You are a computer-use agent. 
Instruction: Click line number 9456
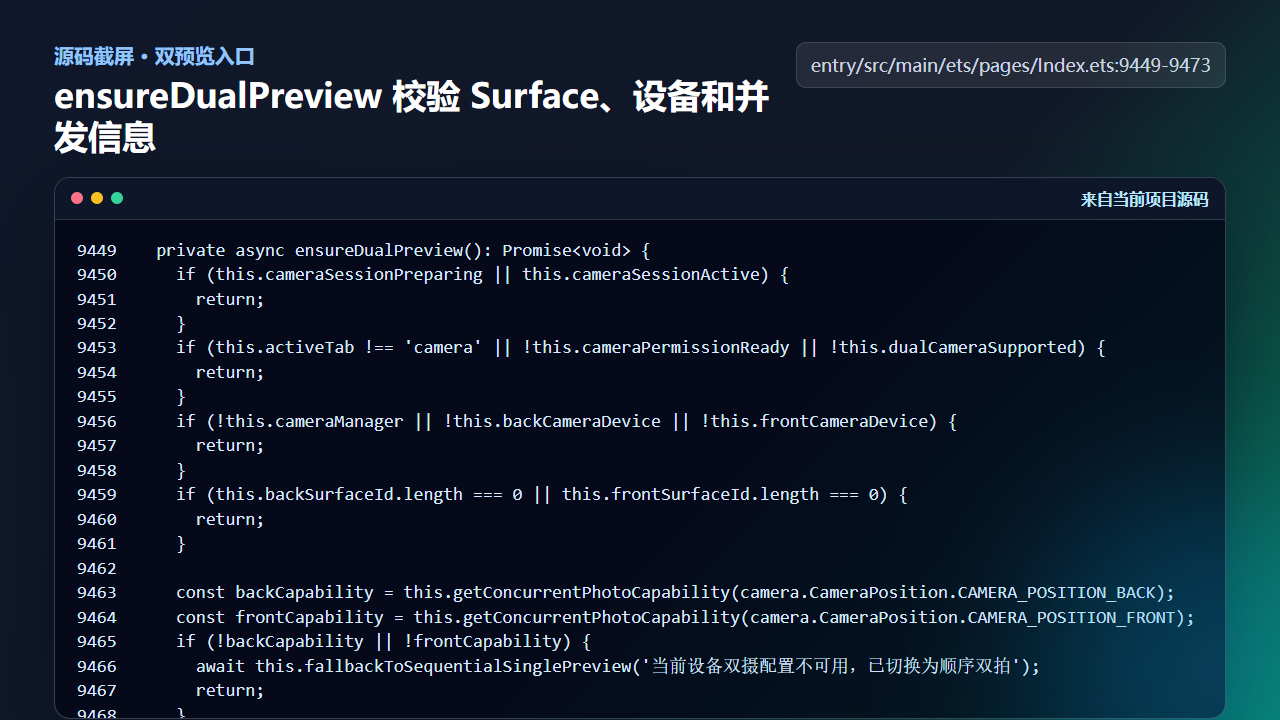pos(97,421)
